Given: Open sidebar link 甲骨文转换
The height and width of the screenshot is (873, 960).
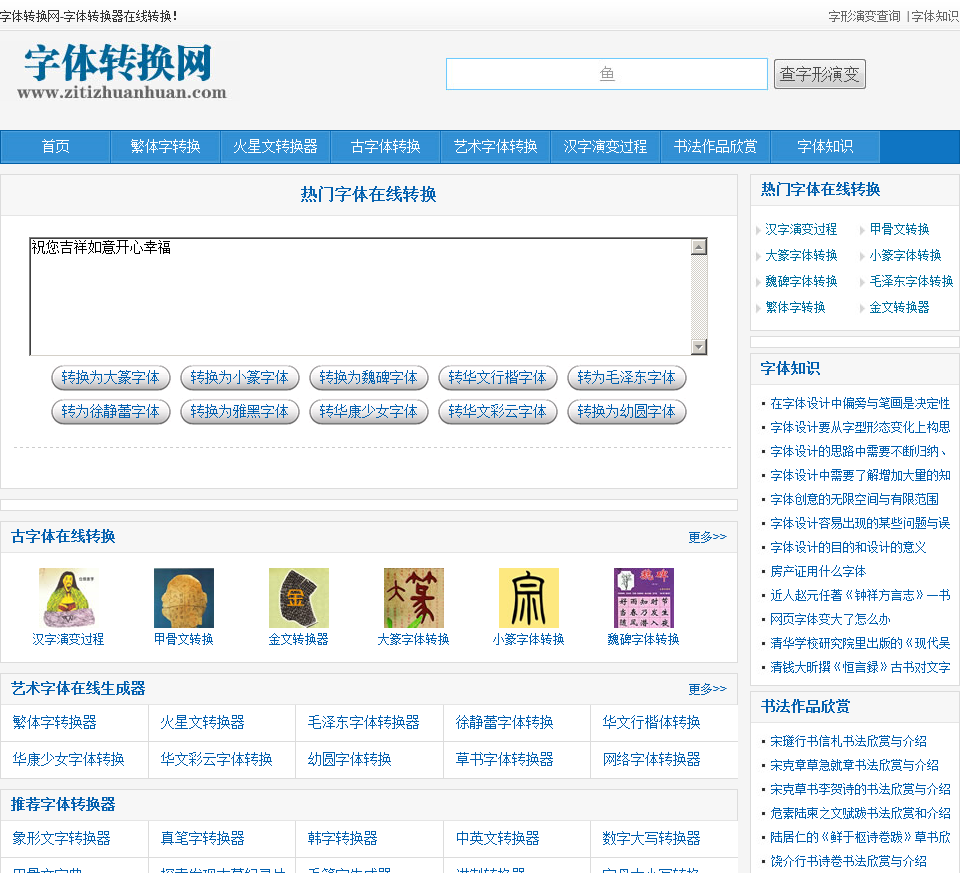Looking at the screenshot, I should click(x=899, y=229).
